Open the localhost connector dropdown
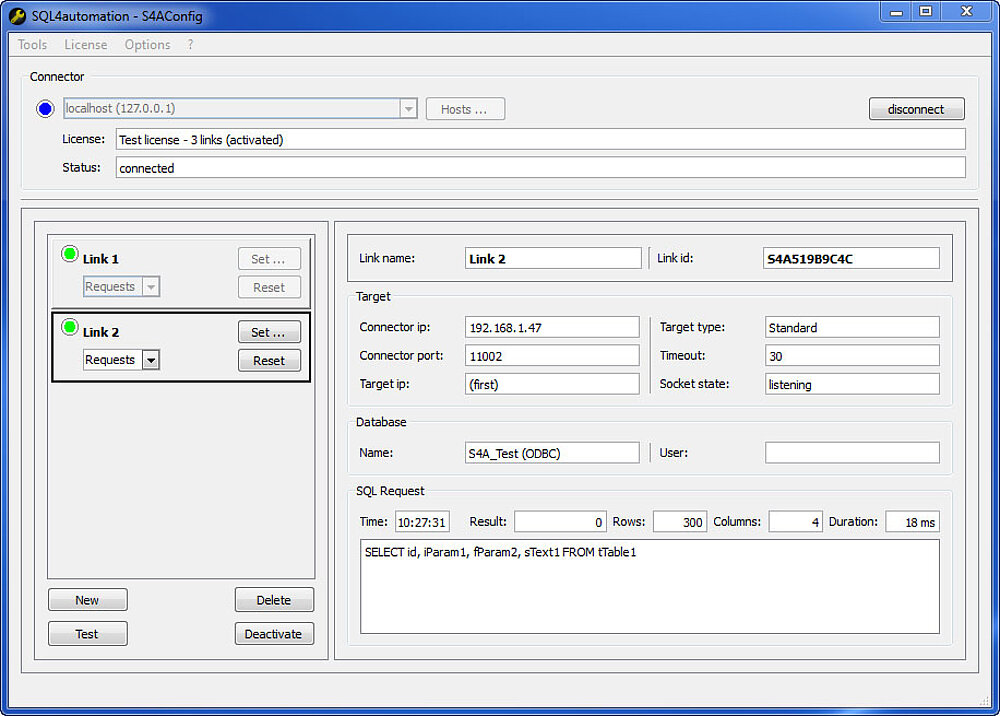This screenshot has width=1000, height=716. pos(408,108)
